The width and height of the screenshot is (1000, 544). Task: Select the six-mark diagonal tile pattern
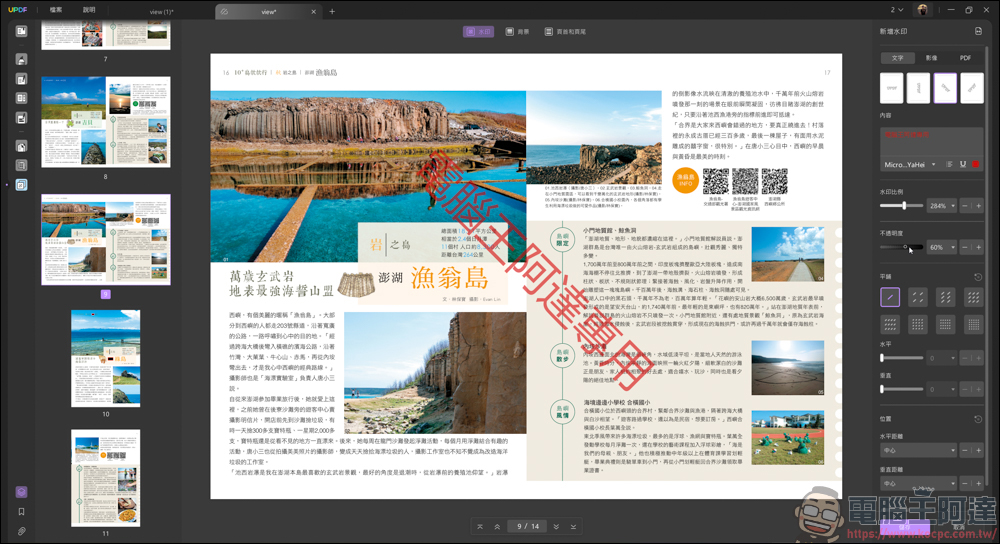pos(945,297)
